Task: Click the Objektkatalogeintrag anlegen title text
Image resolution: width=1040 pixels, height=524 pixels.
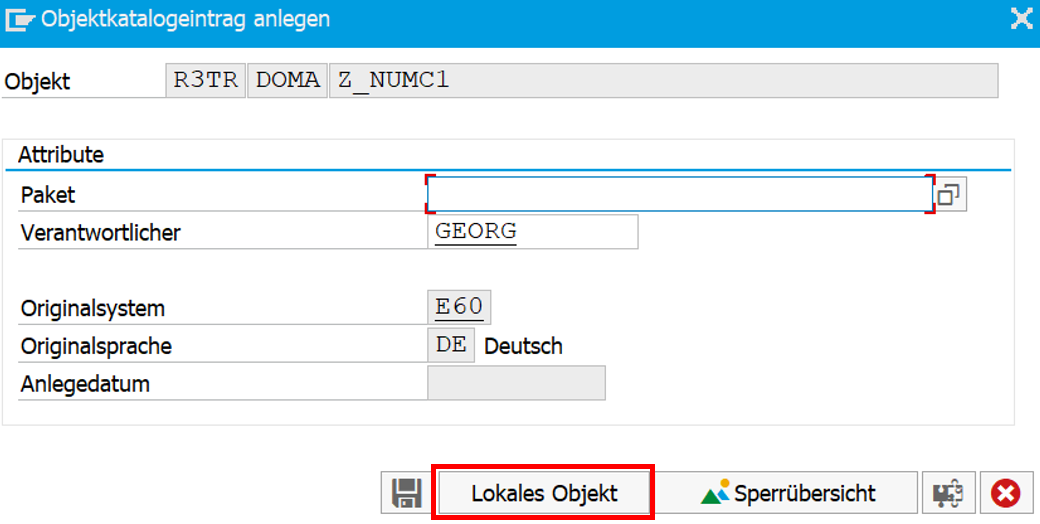Action: click(185, 19)
